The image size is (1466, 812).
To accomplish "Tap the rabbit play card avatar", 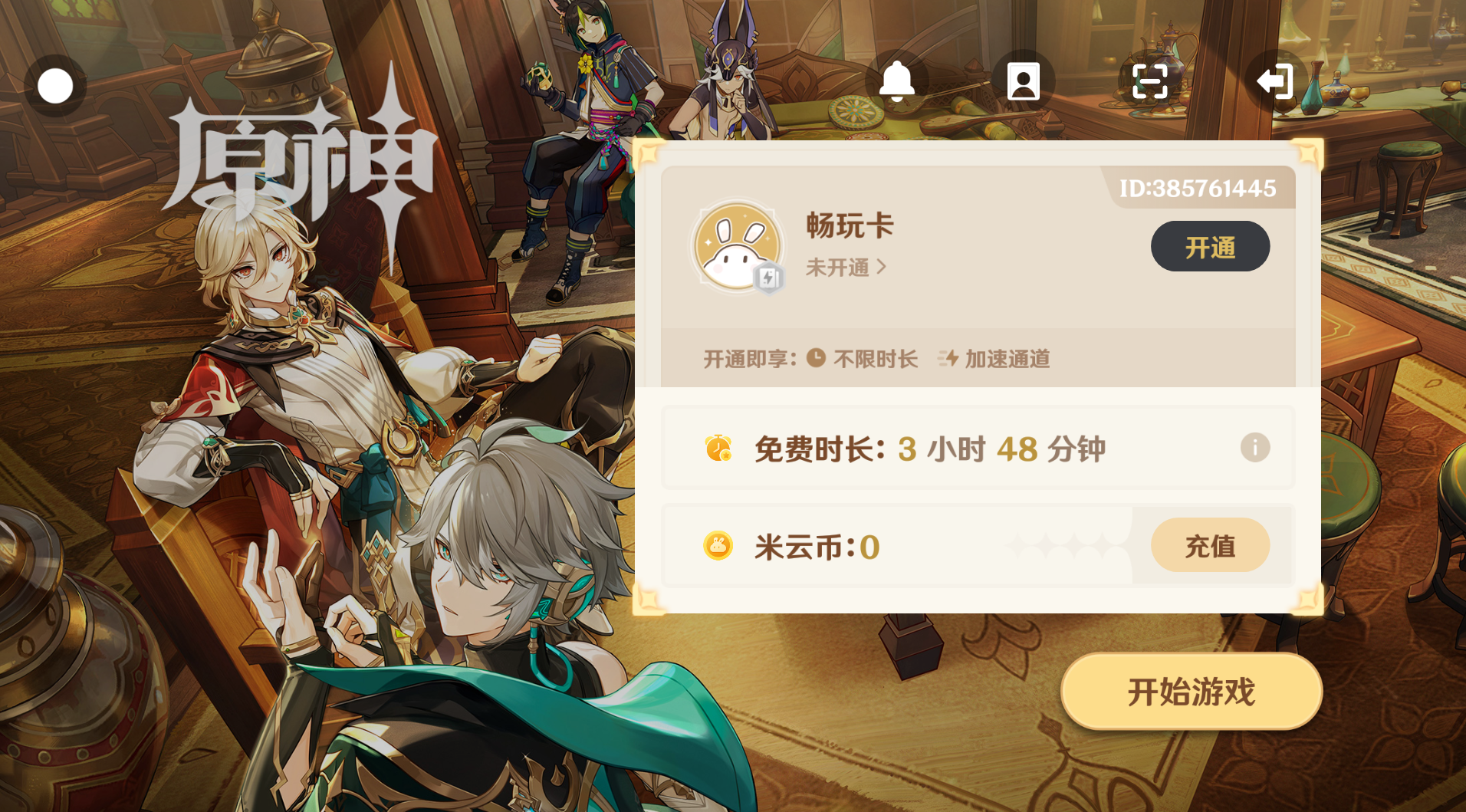I will [x=738, y=247].
